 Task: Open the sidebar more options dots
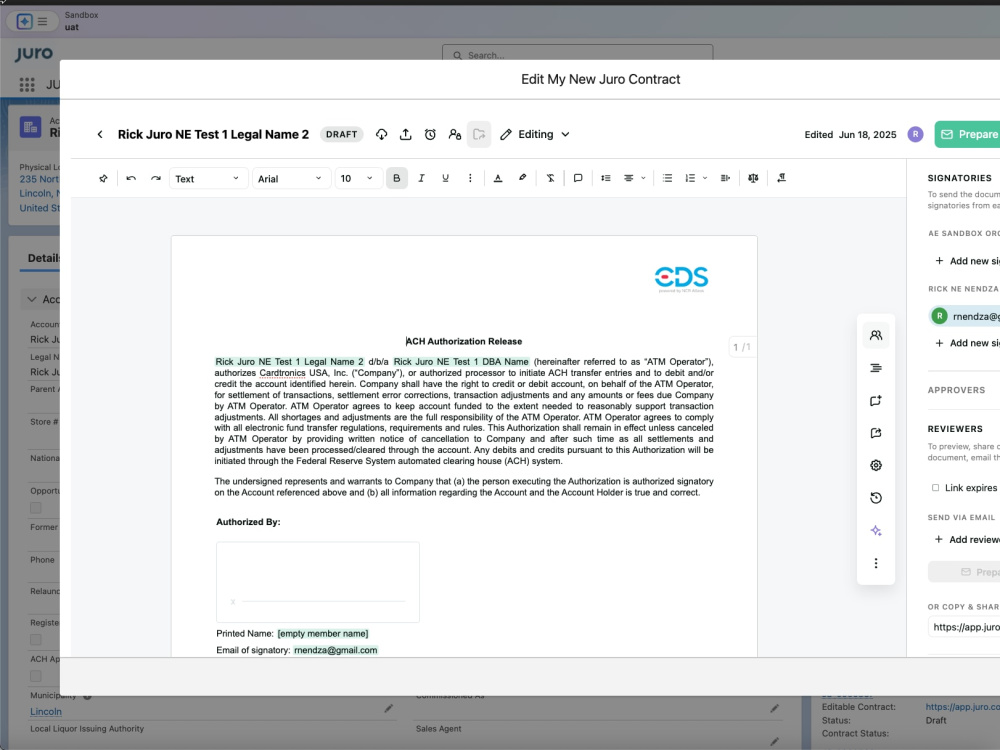[x=876, y=563]
